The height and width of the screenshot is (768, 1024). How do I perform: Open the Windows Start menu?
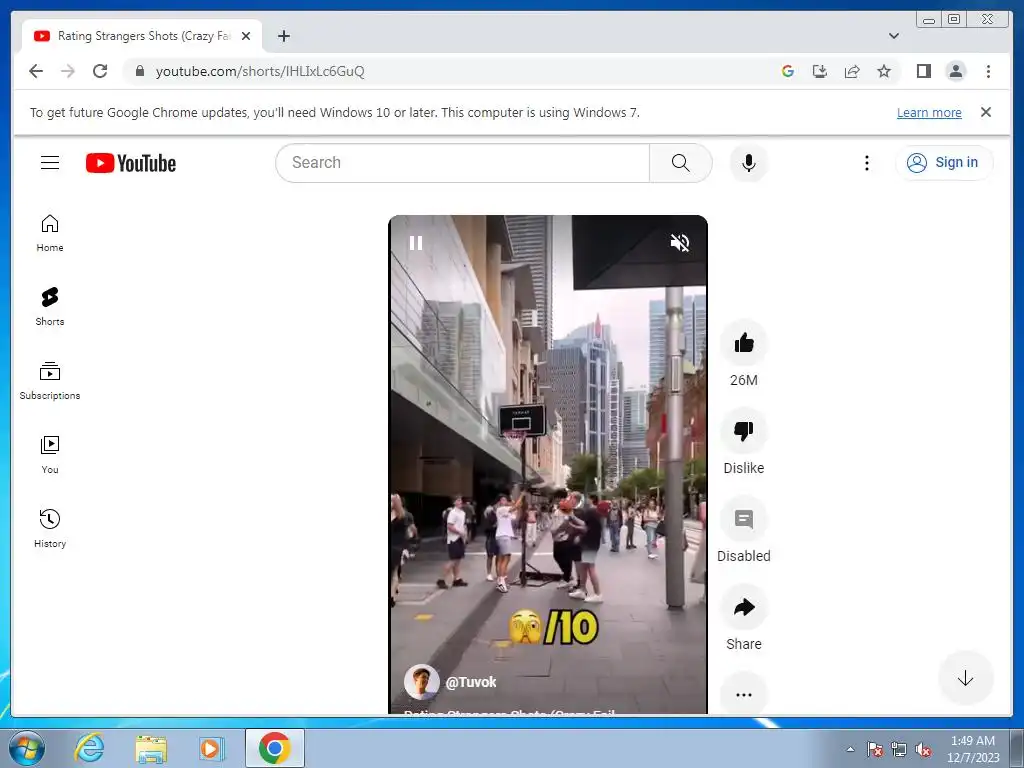tap(27, 748)
